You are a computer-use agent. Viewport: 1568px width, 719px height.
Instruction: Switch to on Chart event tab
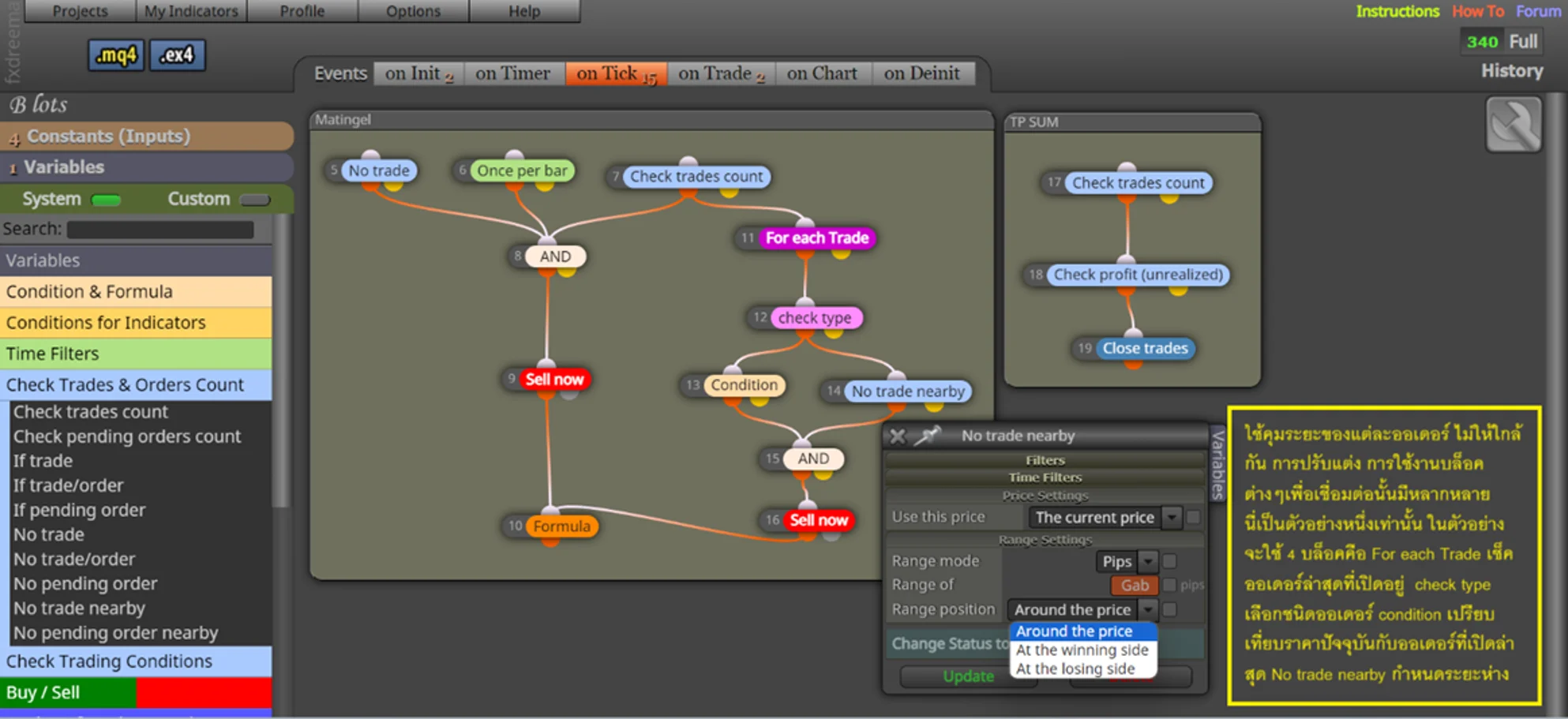[x=822, y=73]
